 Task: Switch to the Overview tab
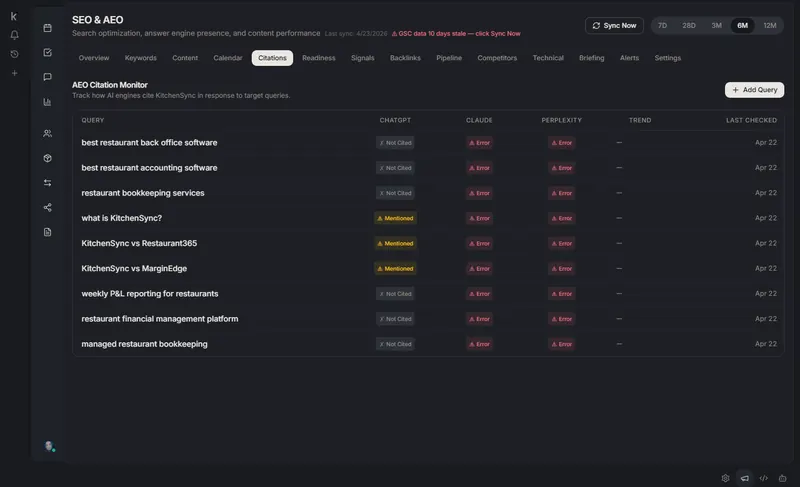(94, 58)
